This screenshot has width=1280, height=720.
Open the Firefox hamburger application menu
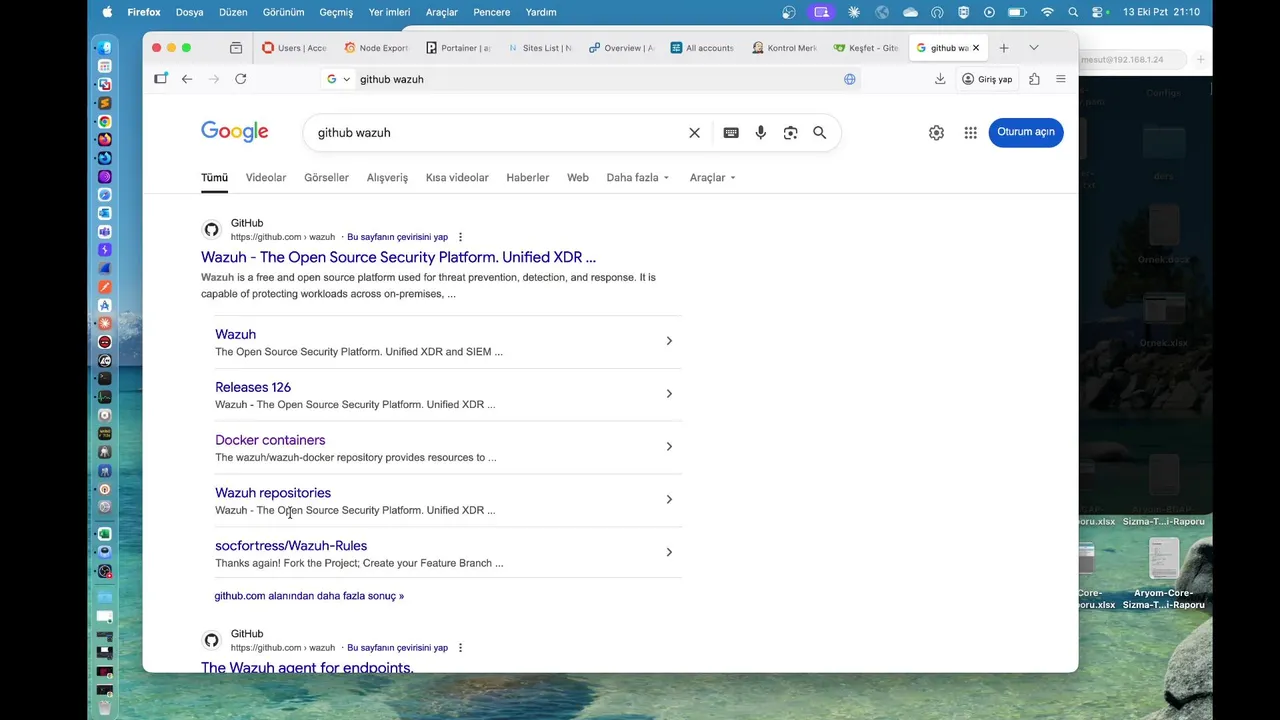pos(1061,79)
